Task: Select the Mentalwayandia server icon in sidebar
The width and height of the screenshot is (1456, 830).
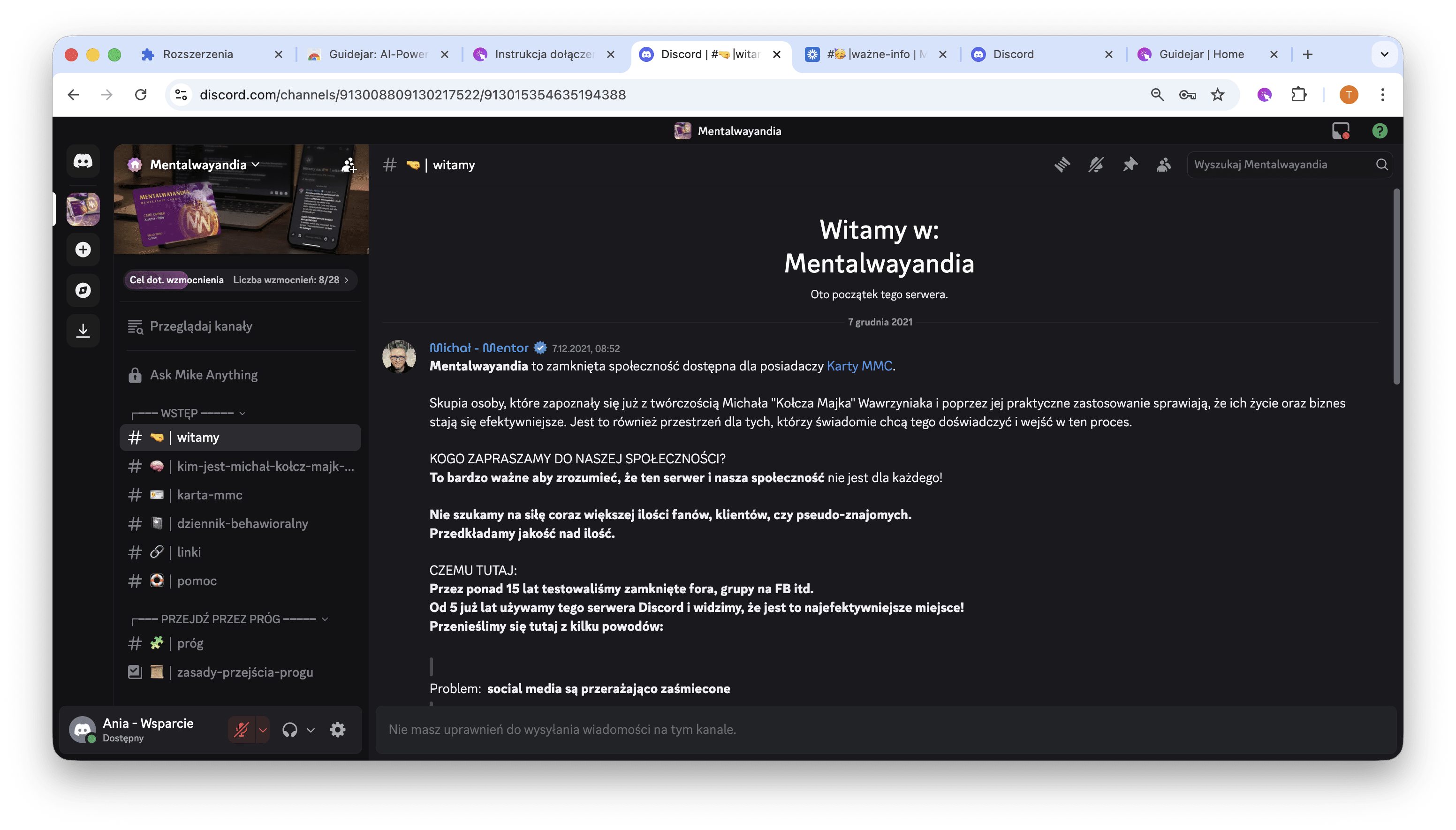Action: pos(83,209)
